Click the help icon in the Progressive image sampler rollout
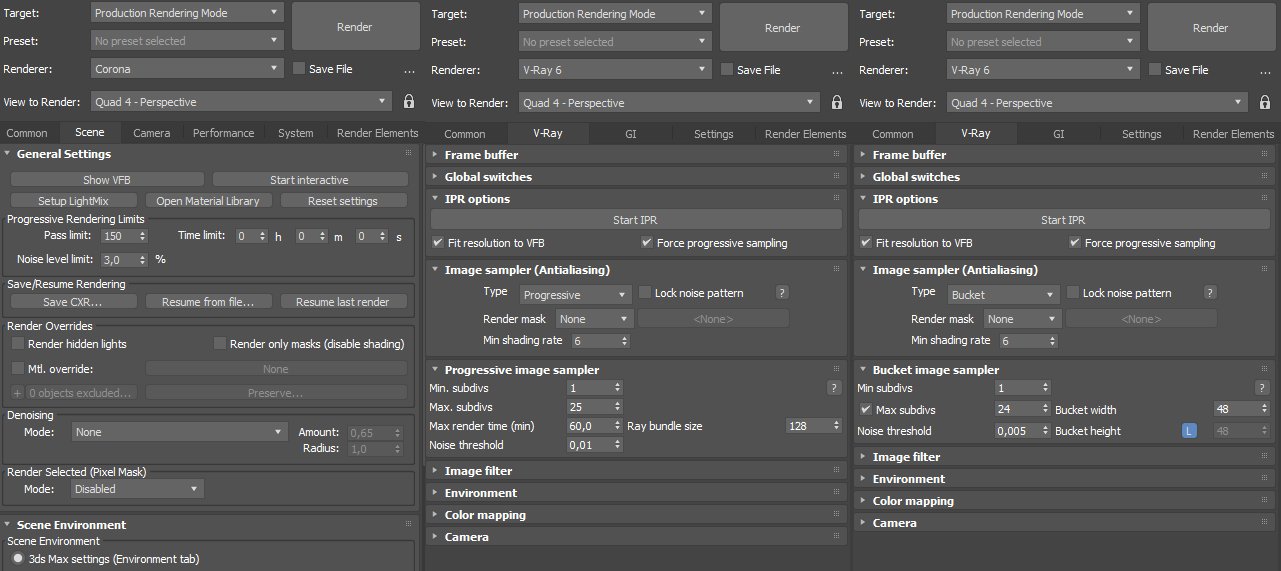 point(834,388)
